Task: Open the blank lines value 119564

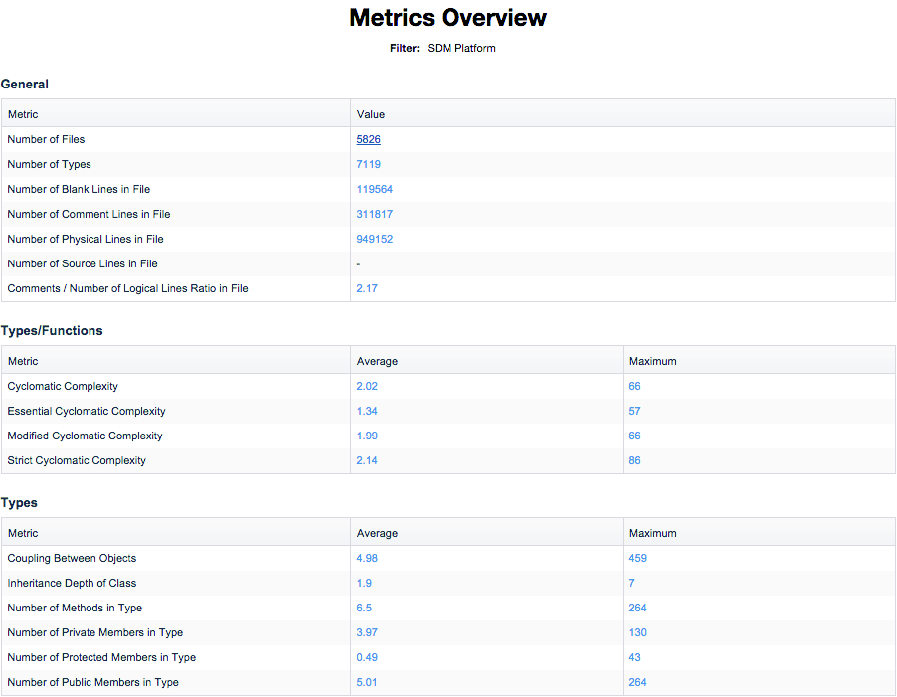Action: pos(375,189)
